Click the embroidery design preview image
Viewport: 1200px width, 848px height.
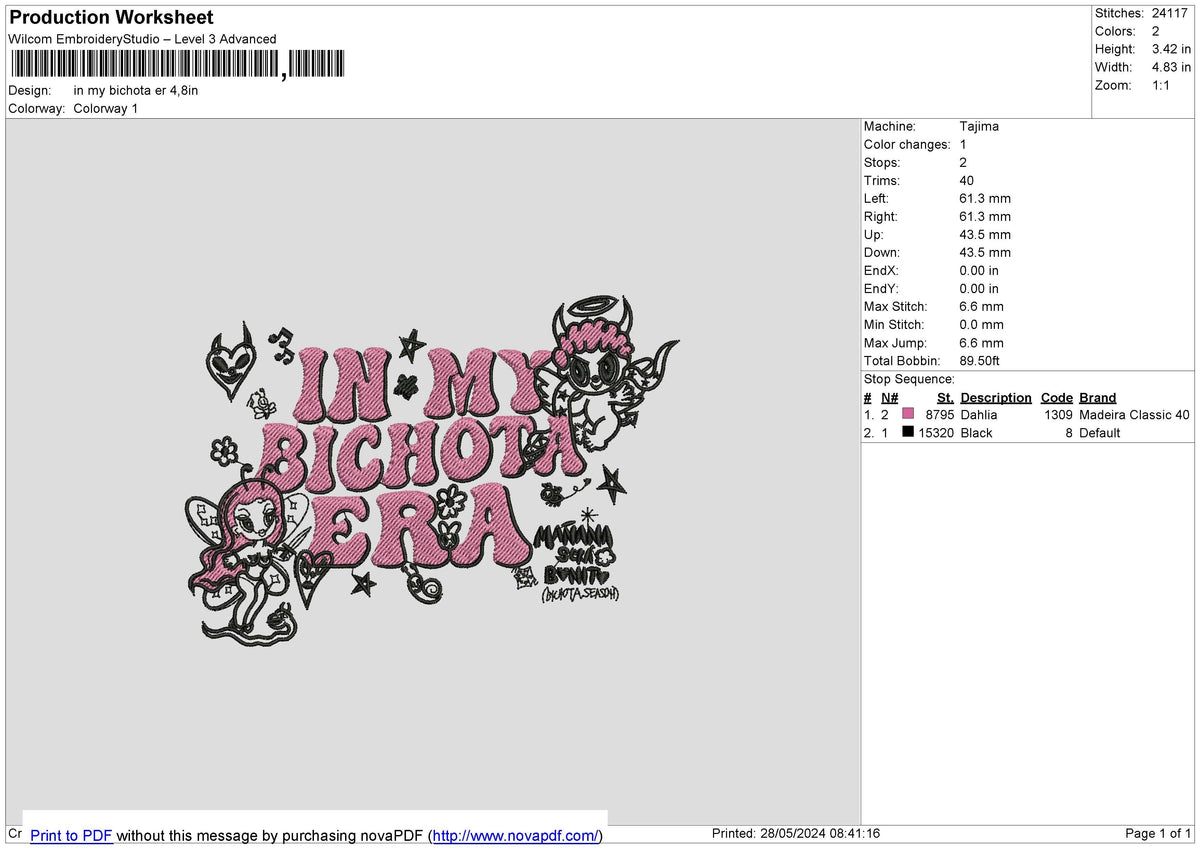pyautogui.click(x=432, y=470)
